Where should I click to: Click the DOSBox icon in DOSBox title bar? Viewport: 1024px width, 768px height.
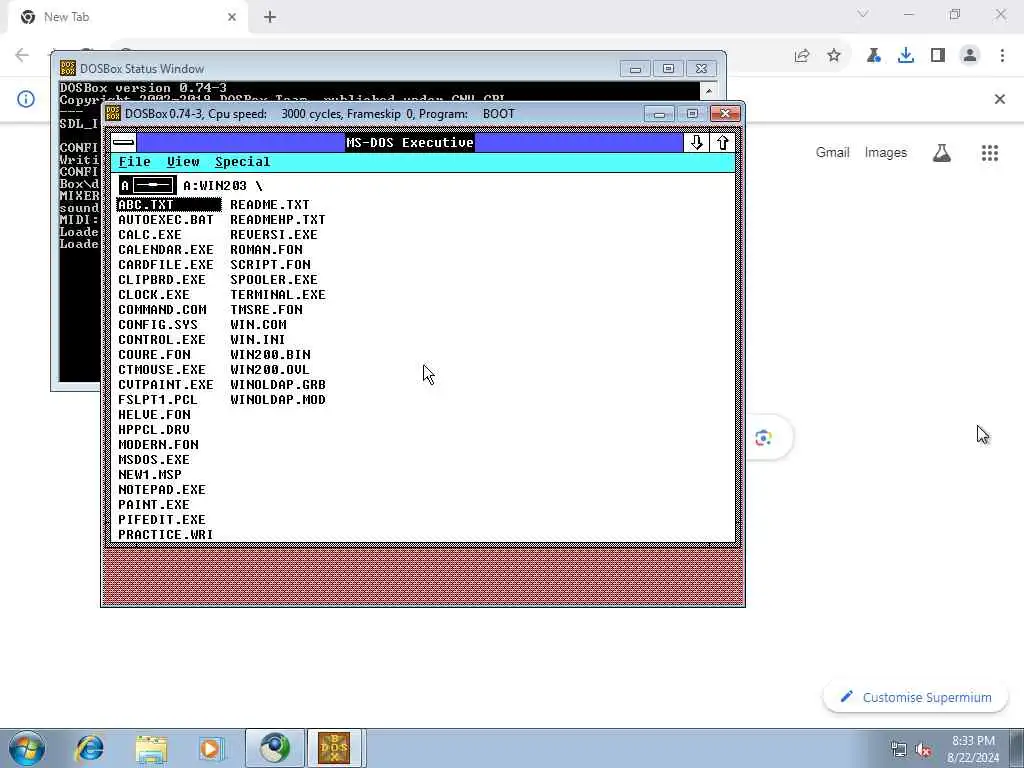[x=113, y=114]
